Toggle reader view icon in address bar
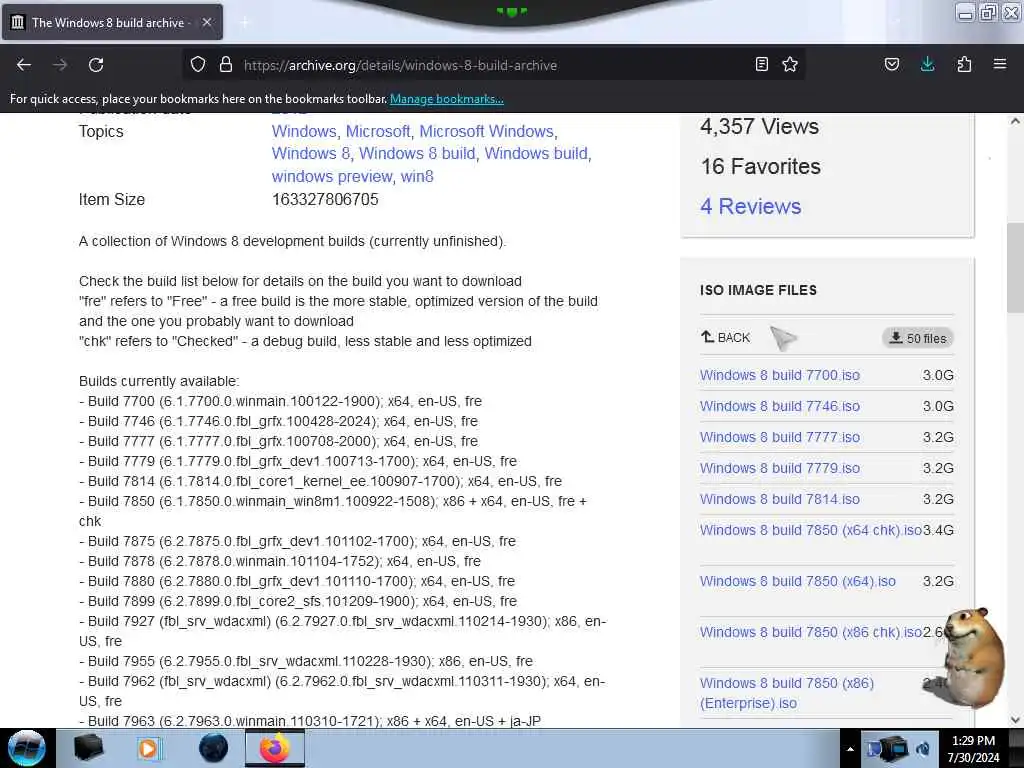 click(761, 64)
